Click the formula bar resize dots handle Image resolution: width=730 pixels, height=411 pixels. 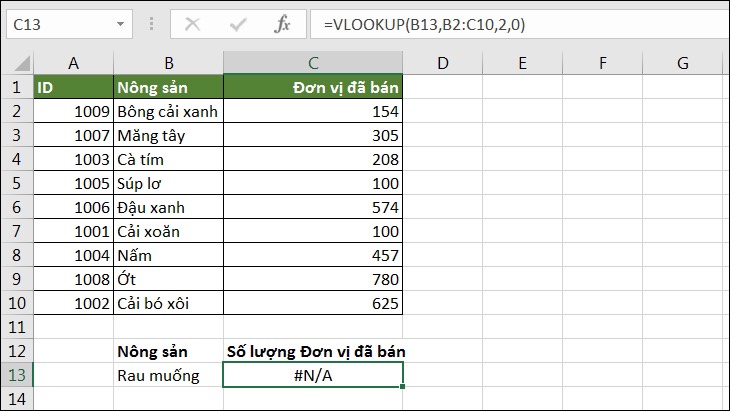151,24
